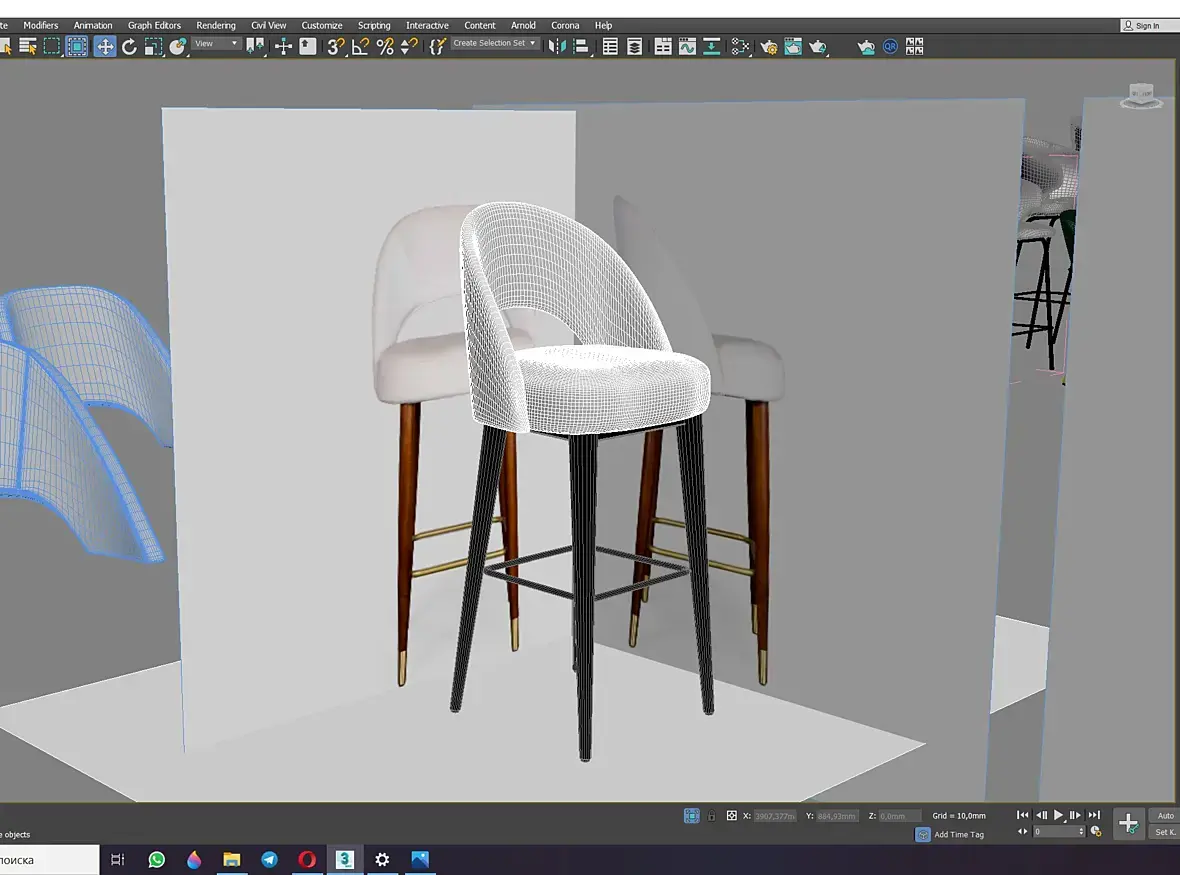Toggle the Selection Lock padlock
This screenshot has height=875, width=1180.
pos(711,816)
